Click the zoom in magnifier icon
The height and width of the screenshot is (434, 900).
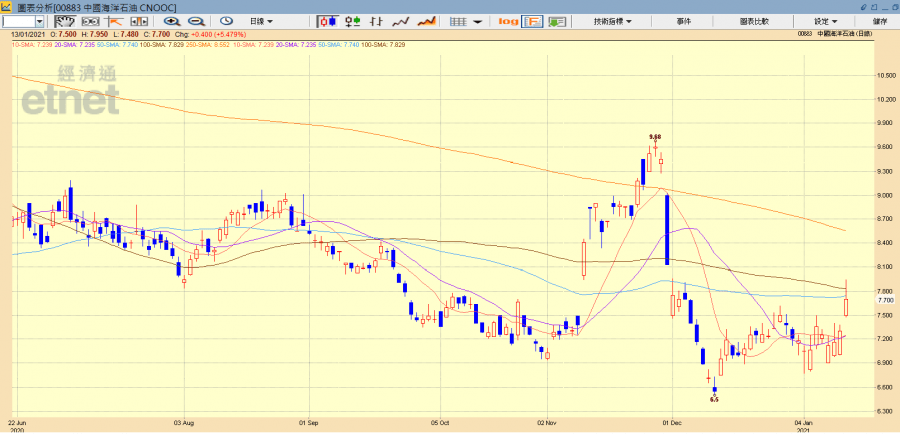[x=172, y=21]
